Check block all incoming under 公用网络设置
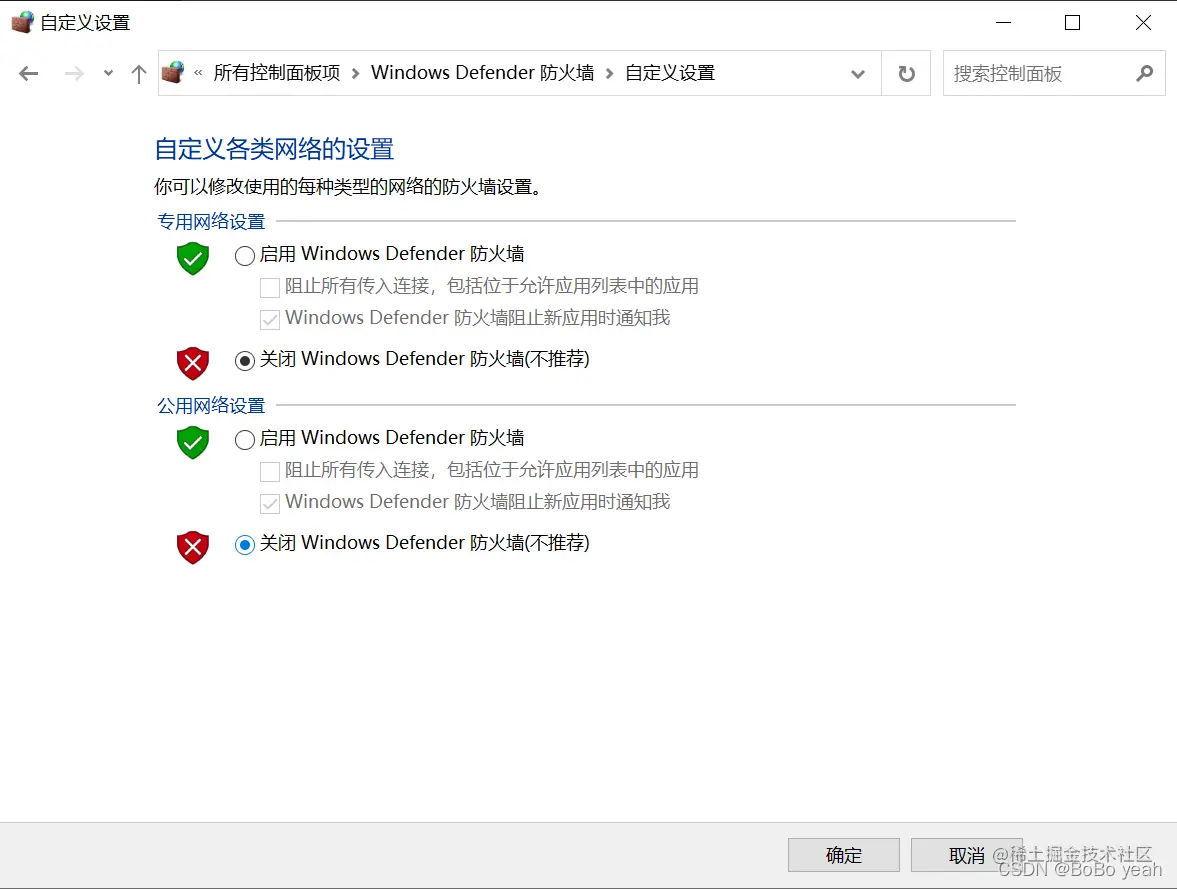Image resolution: width=1177 pixels, height=889 pixels. tap(269, 472)
